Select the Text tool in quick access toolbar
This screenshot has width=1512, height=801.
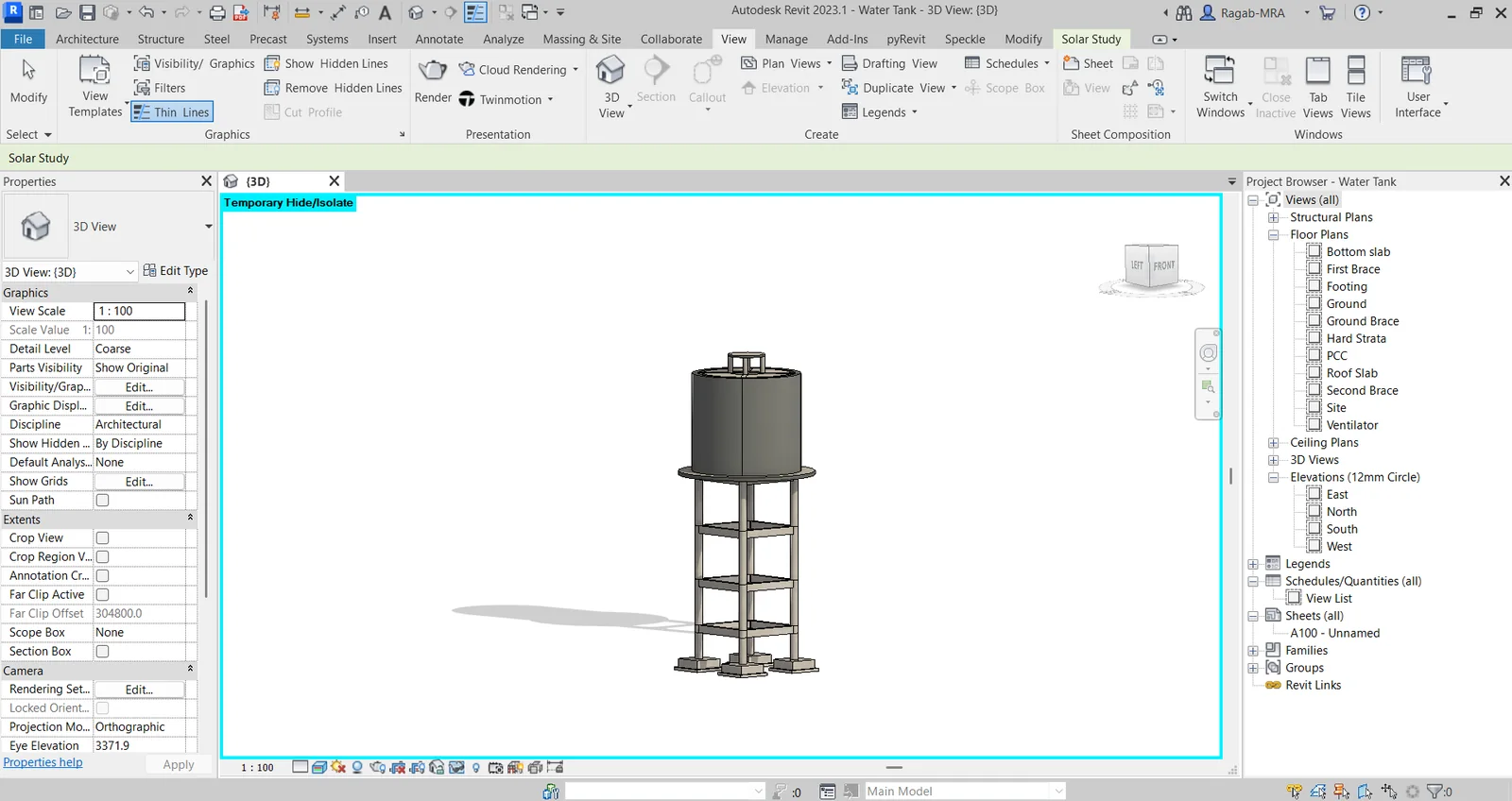point(385,12)
